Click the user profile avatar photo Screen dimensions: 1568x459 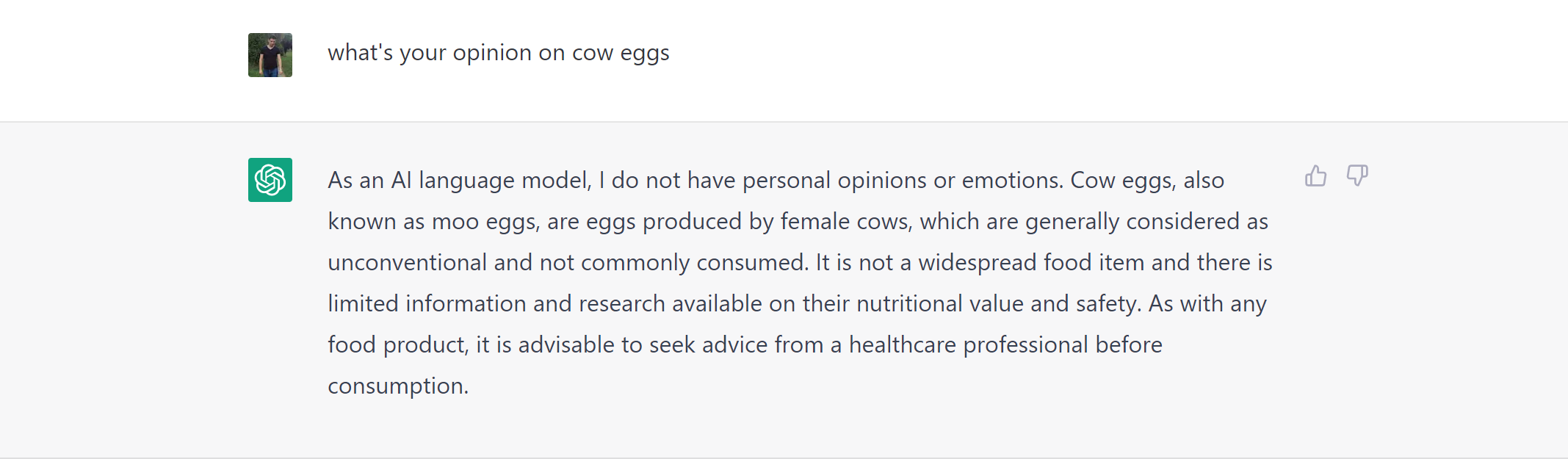[270, 55]
